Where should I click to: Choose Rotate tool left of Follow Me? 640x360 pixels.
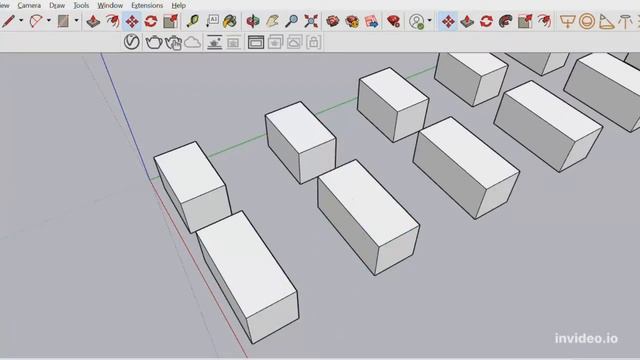[486, 21]
